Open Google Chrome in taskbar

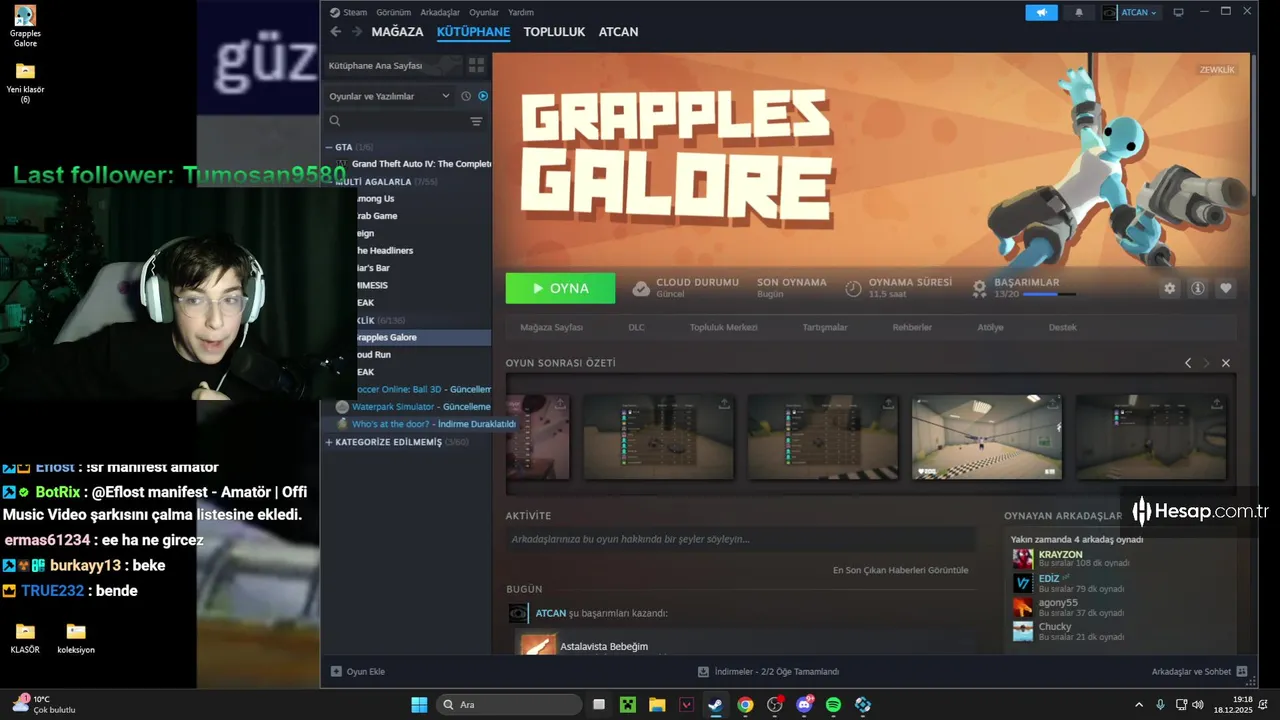pyautogui.click(x=745, y=704)
